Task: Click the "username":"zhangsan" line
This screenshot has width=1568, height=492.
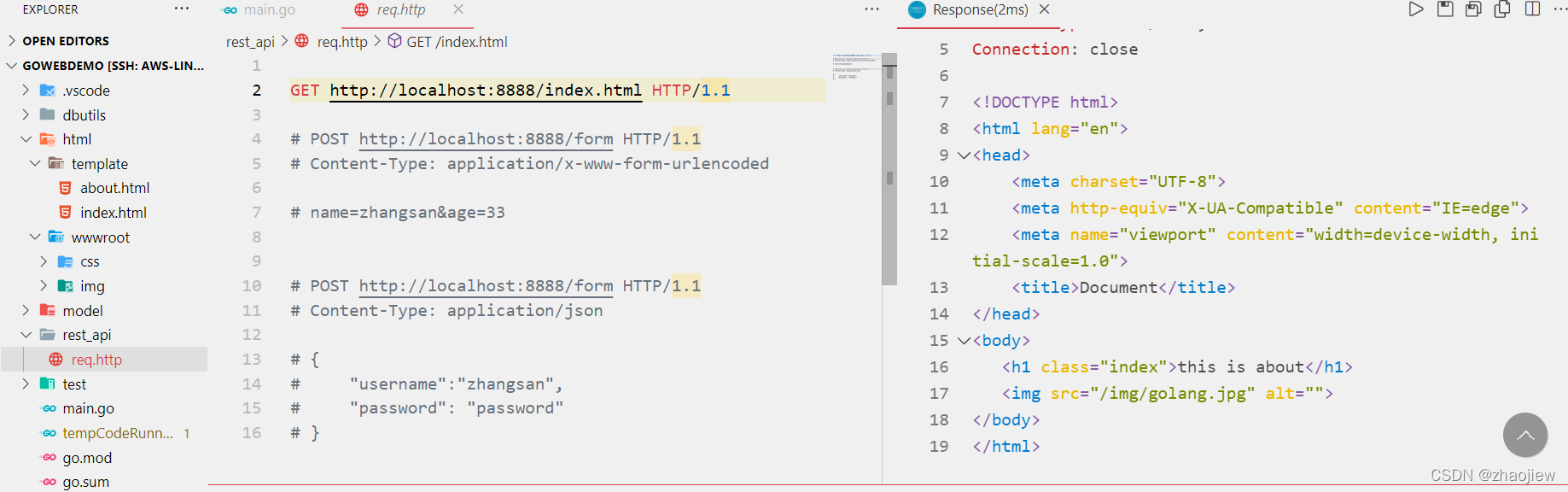Action: tap(427, 384)
